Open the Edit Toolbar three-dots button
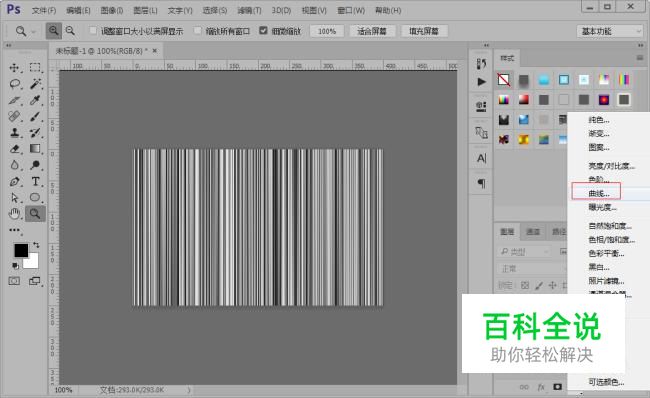The height and width of the screenshot is (398, 650). click(15, 230)
